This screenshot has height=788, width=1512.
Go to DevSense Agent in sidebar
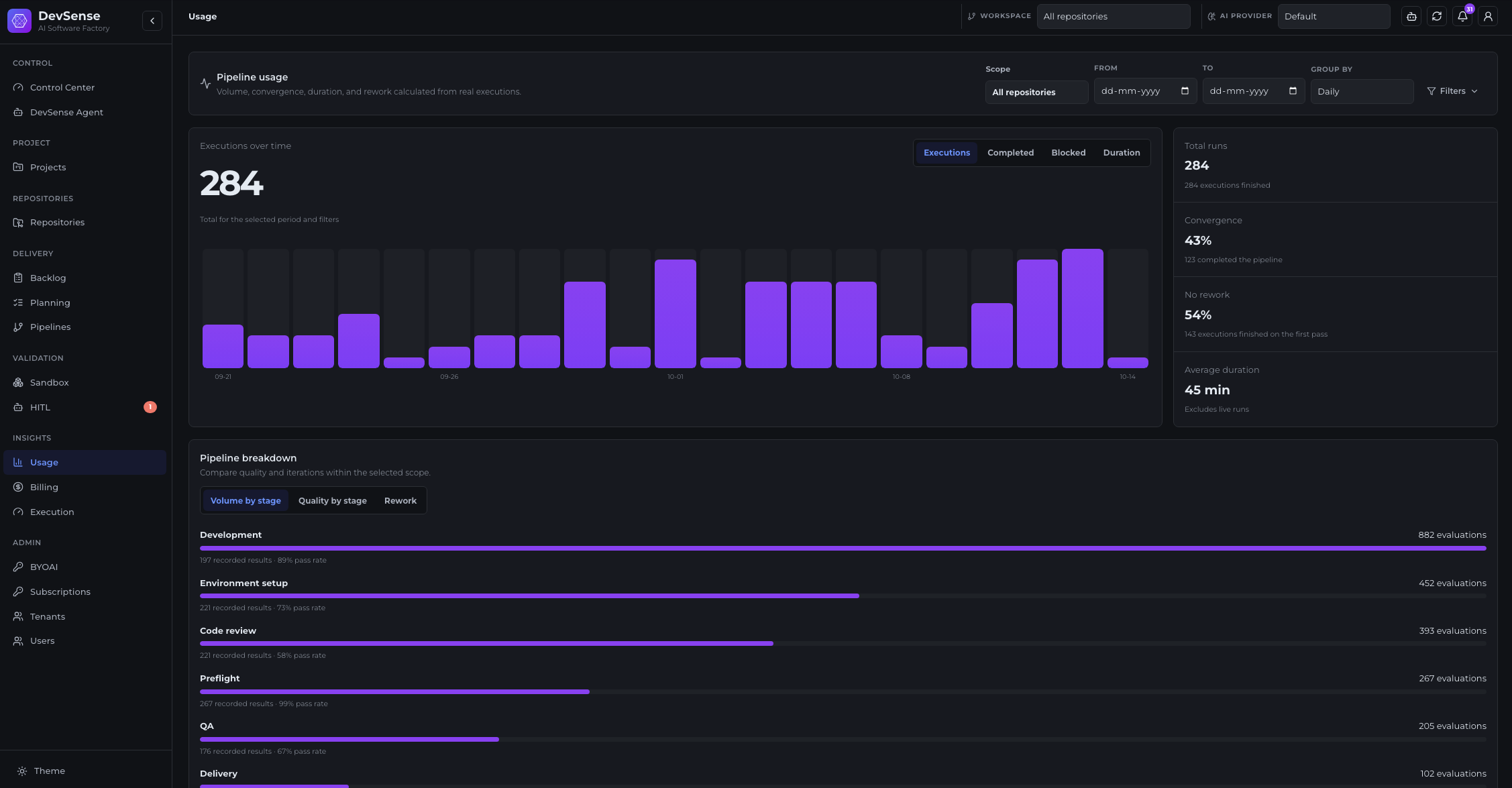pos(85,112)
